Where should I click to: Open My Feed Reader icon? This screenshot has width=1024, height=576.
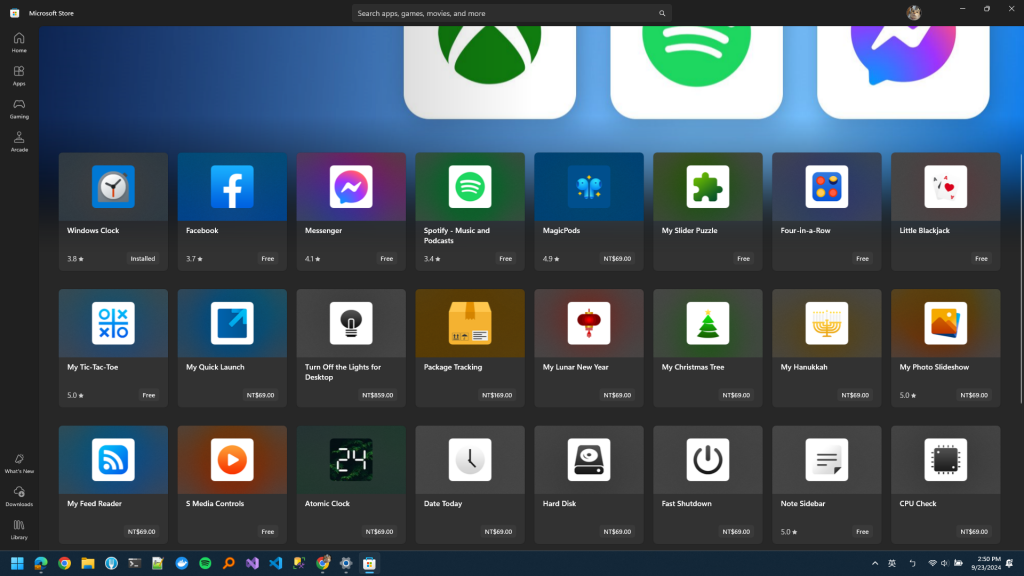tap(113, 460)
